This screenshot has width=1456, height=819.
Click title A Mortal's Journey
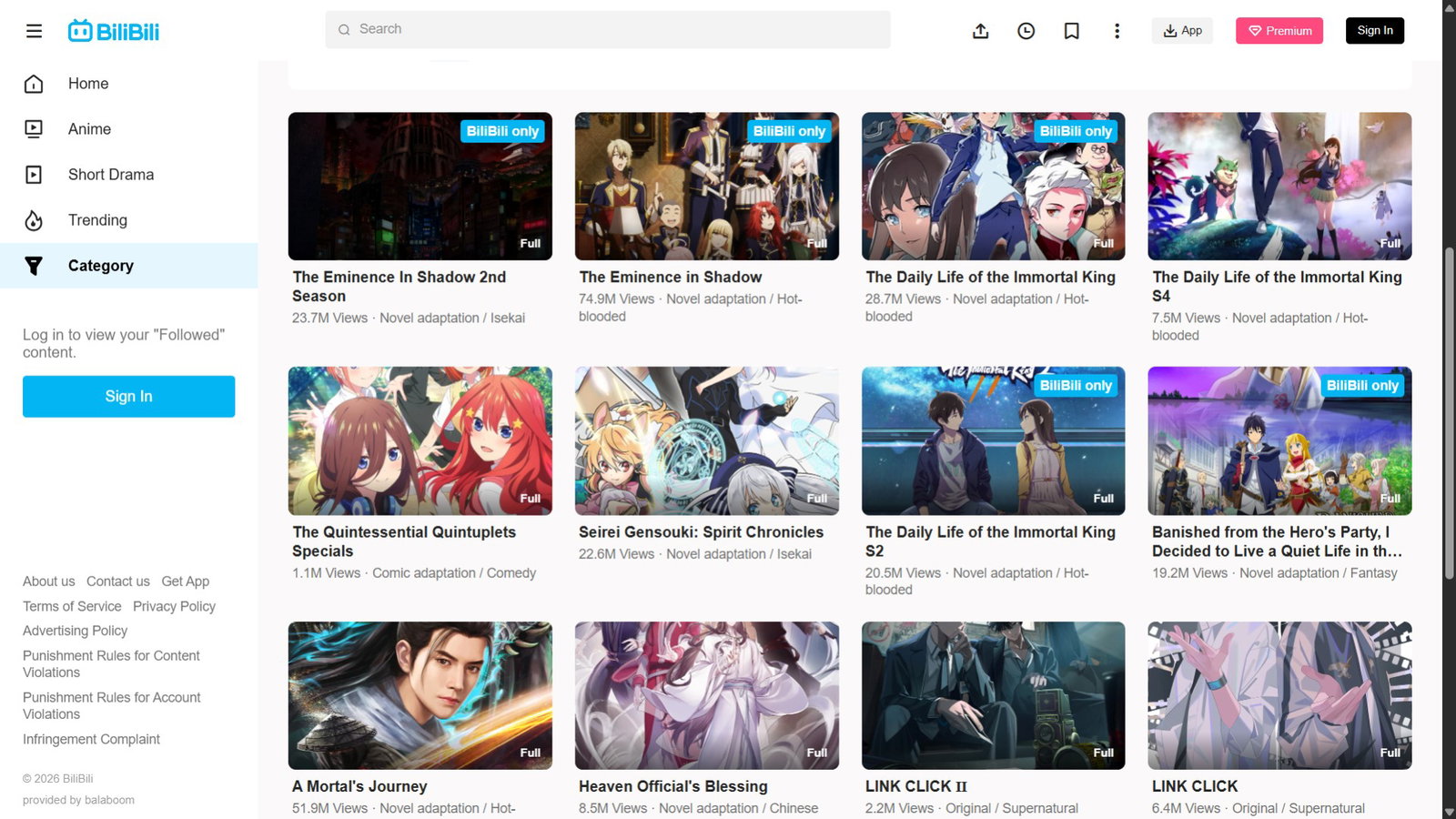click(359, 787)
